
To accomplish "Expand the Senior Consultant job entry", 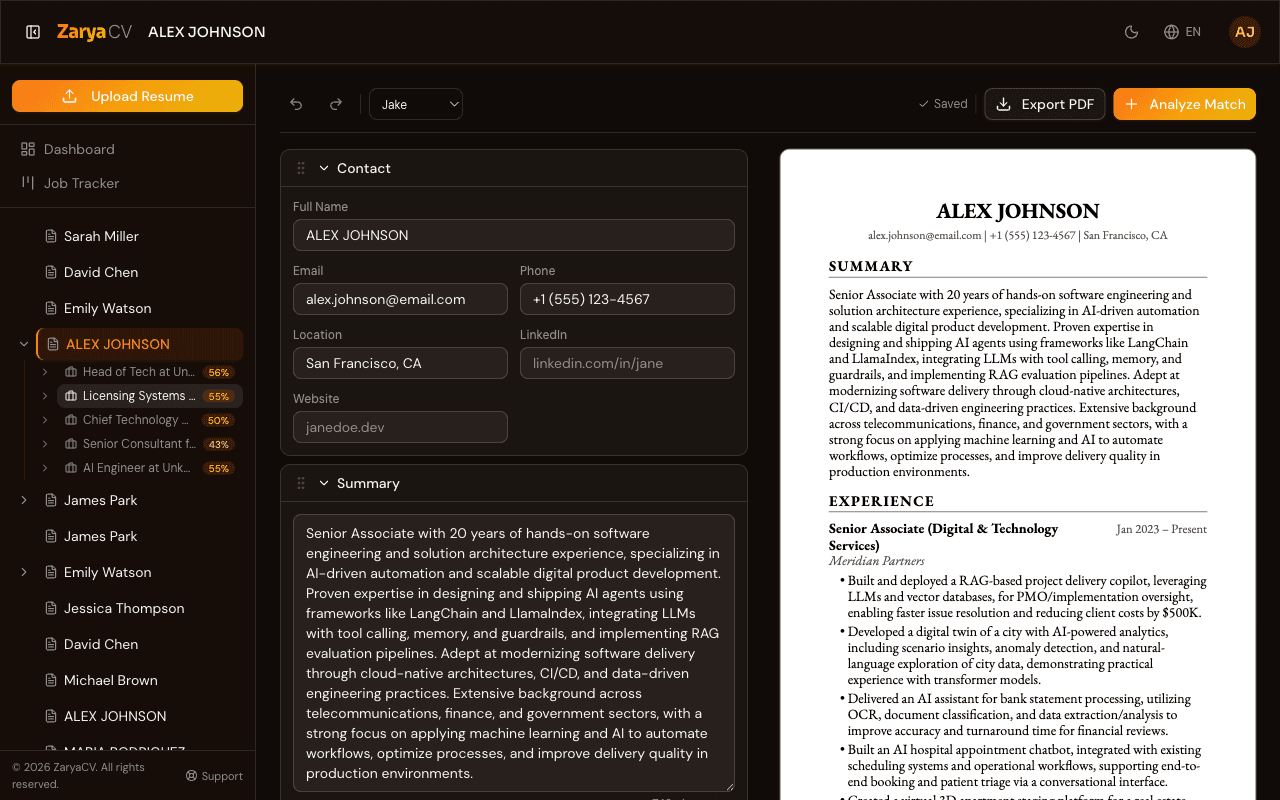I will tap(44, 443).
